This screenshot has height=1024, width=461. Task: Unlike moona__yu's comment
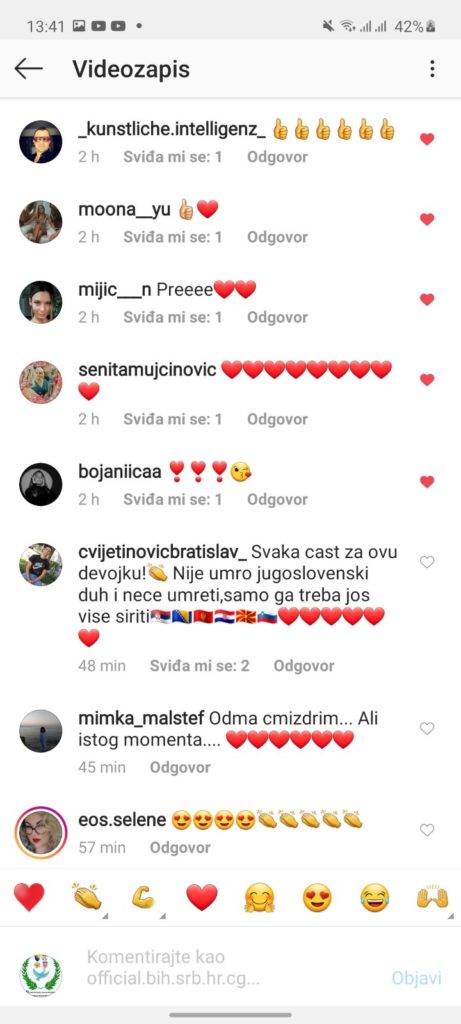[x=427, y=219]
